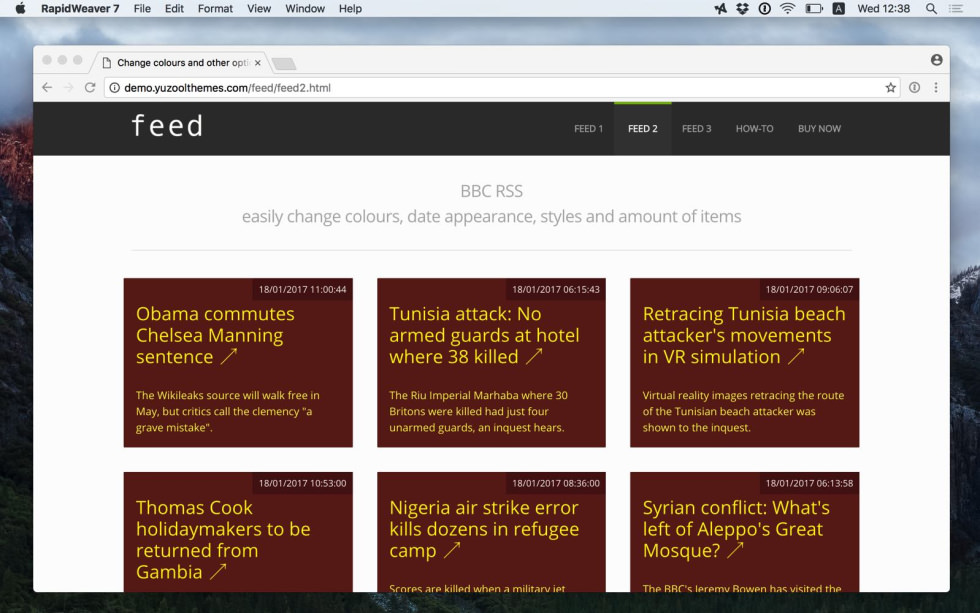Image resolution: width=980 pixels, height=613 pixels.
Task: Open Thomas Cook holidaymakers article
Action: click(223, 540)
